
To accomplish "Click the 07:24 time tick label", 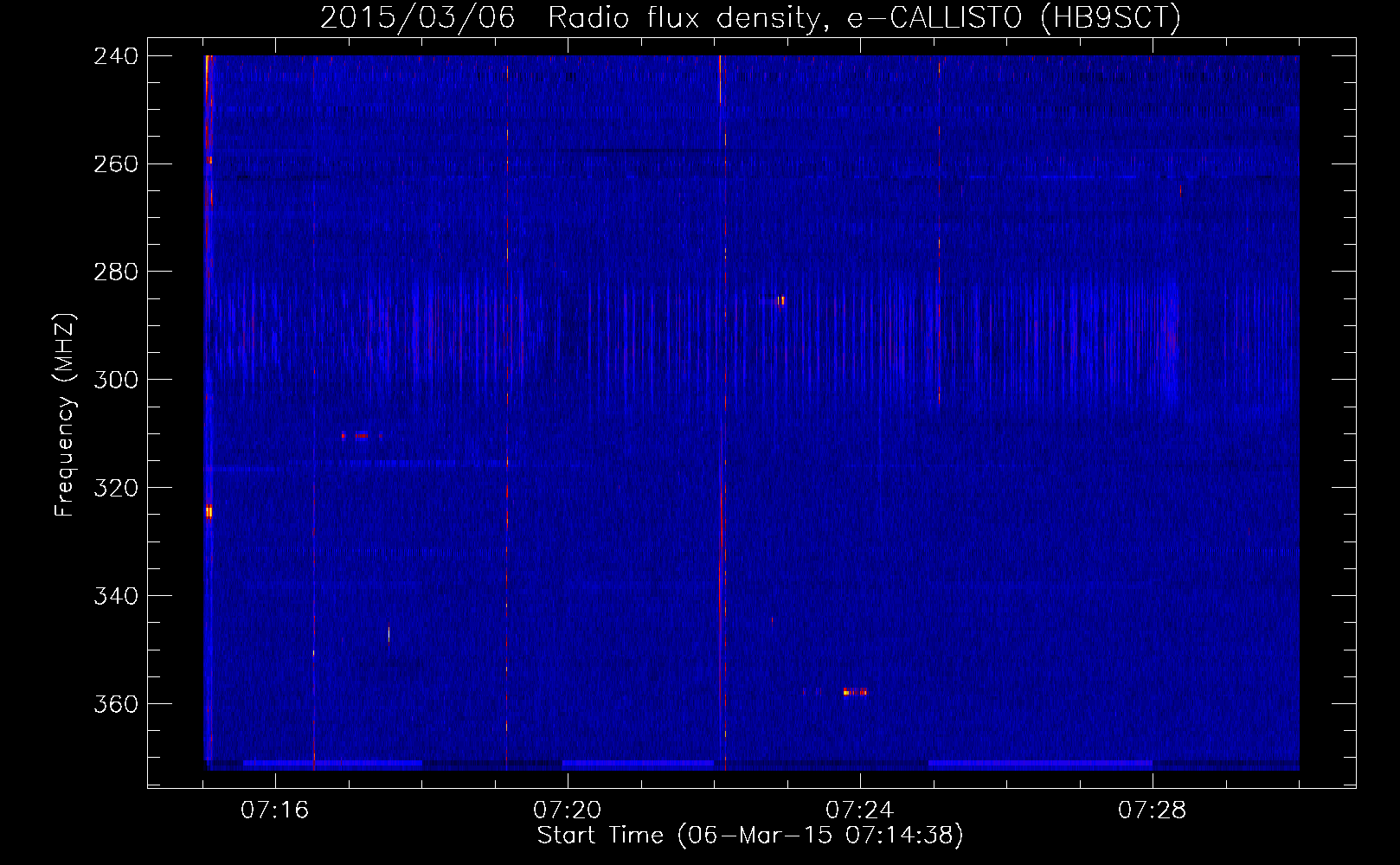I will coord(860,811).
